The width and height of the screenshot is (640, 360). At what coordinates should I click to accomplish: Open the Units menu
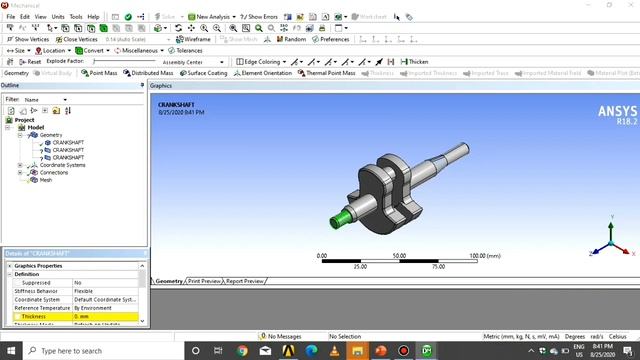pos(58,17)
